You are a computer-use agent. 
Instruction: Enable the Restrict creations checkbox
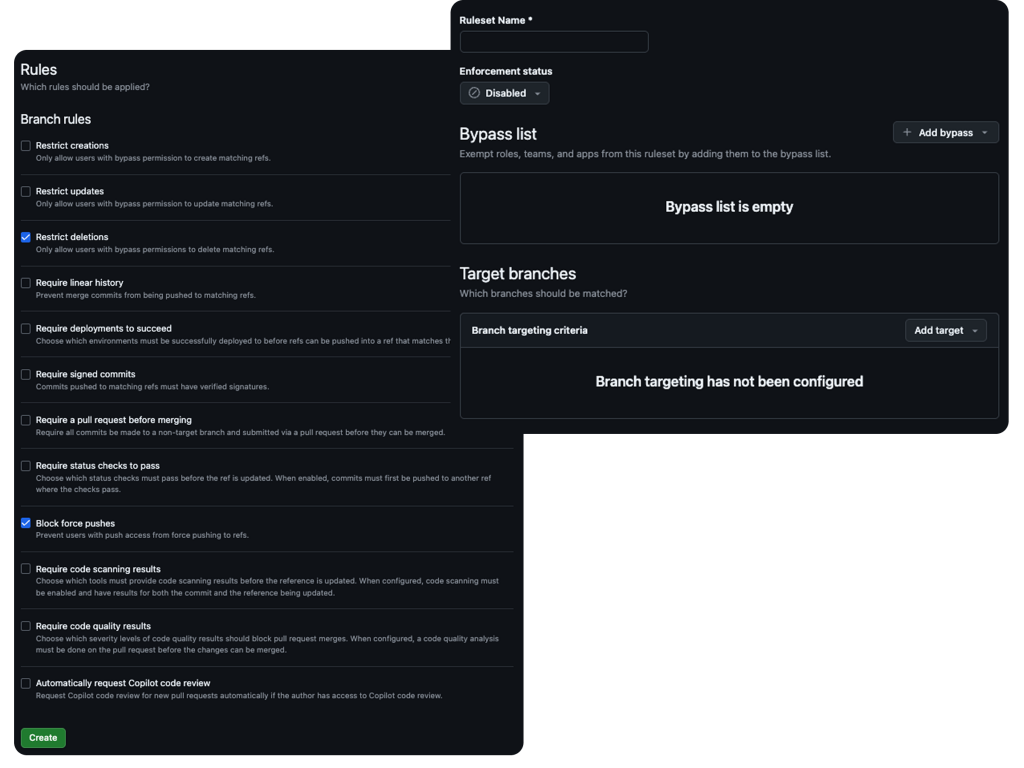point(26,146)
